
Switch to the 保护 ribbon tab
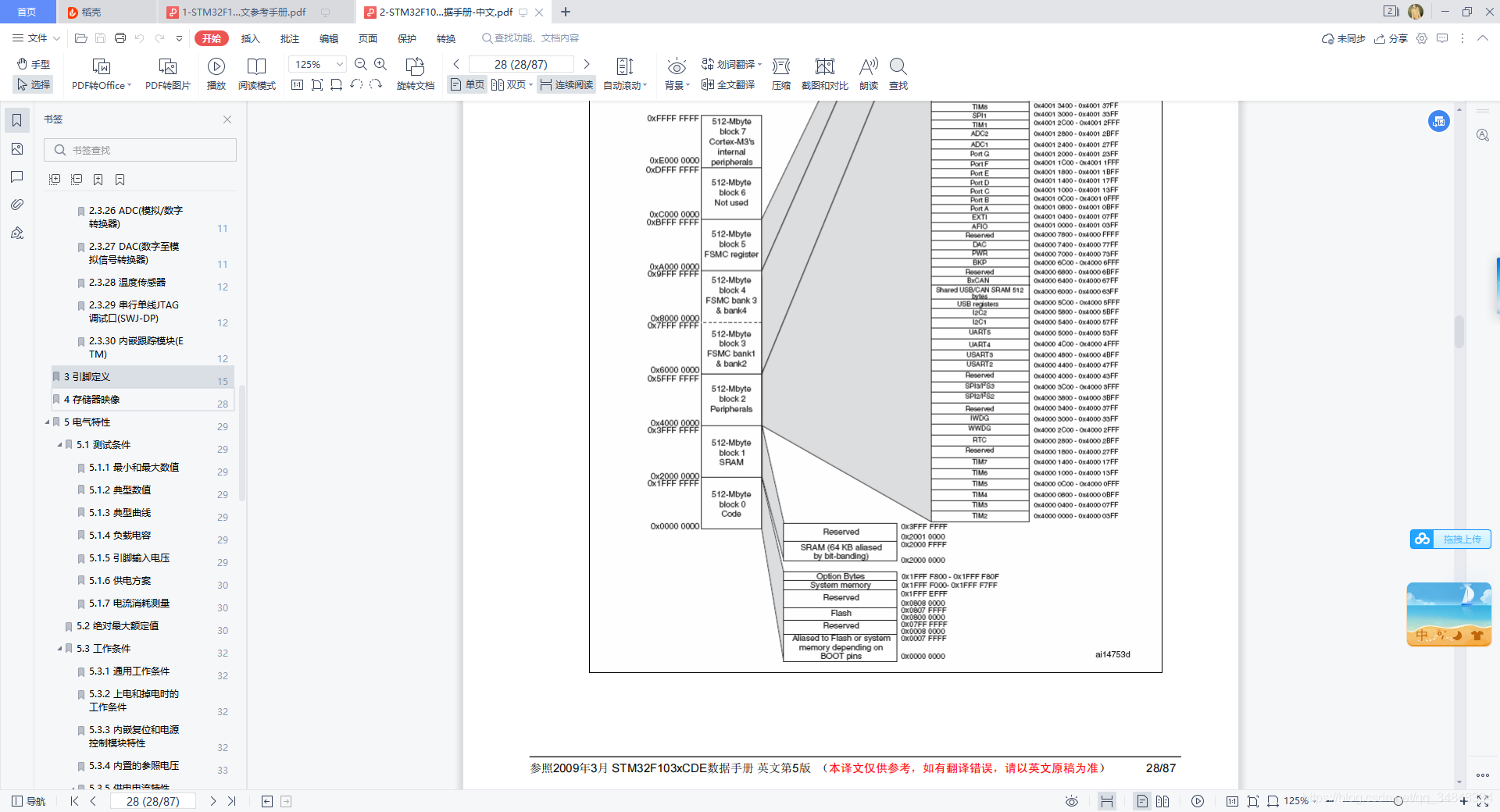click(407, 38)
